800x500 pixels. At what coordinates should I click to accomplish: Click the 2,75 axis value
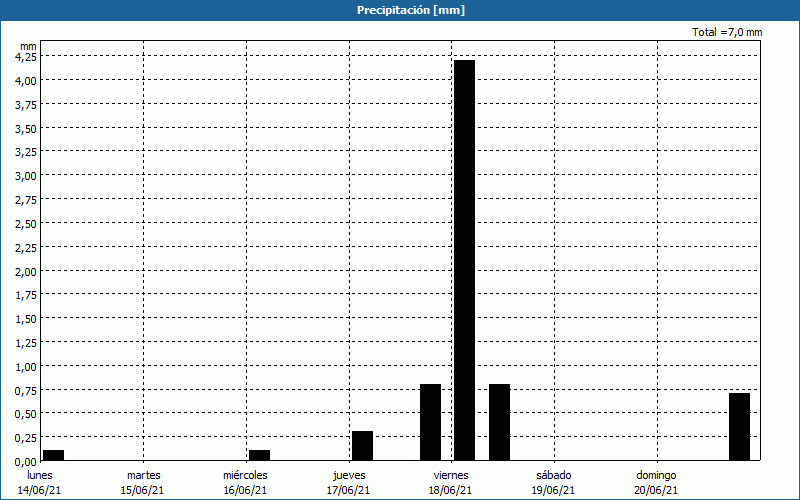pos(26,200)
